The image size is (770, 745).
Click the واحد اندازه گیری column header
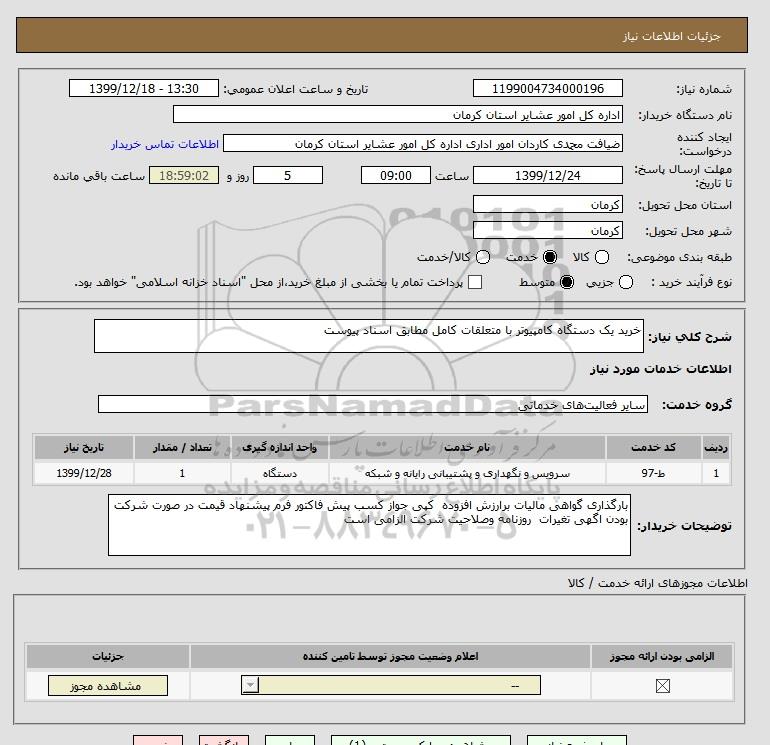click(279, 447)
